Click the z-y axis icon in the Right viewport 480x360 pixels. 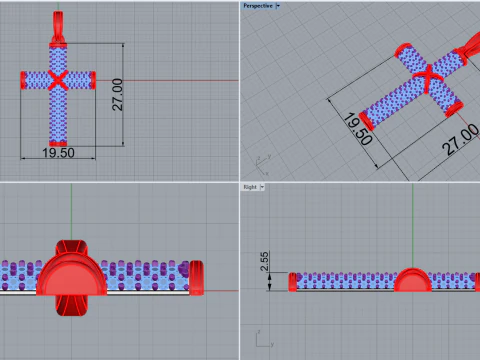tap(265, 339)
